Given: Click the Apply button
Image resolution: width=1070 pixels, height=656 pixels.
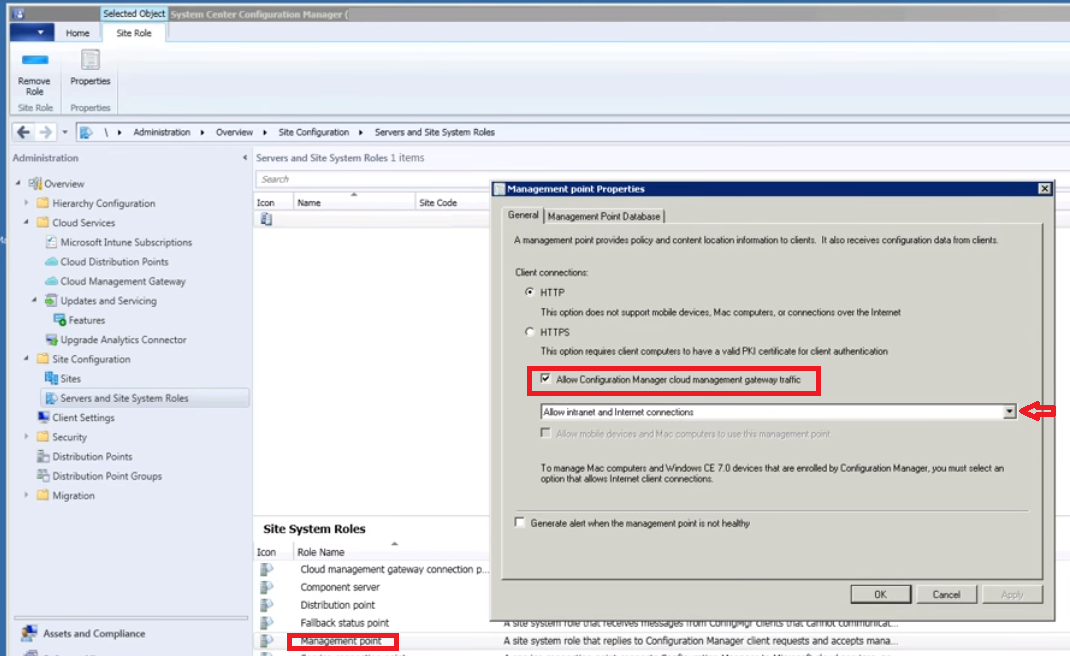Looking at the screenshot, I should click(1012, 595).
